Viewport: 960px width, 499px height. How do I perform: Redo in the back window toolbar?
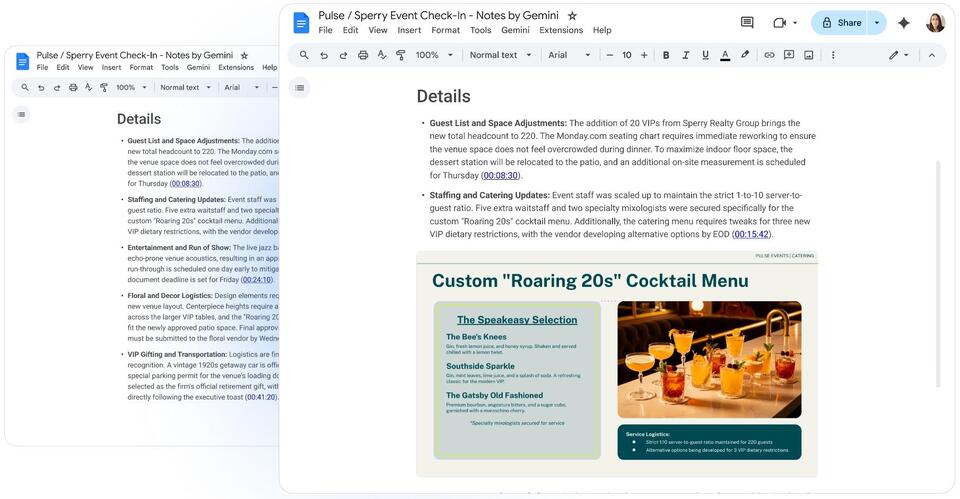[x=57, y=88]
